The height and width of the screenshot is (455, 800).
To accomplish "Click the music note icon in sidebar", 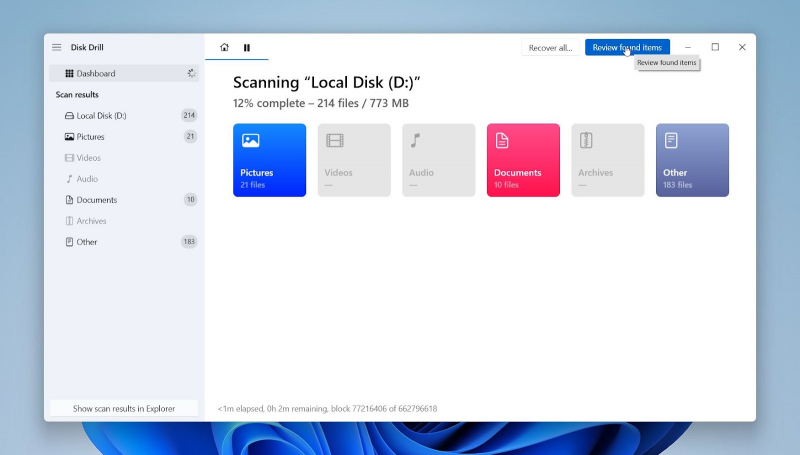I will click(69, 179).
